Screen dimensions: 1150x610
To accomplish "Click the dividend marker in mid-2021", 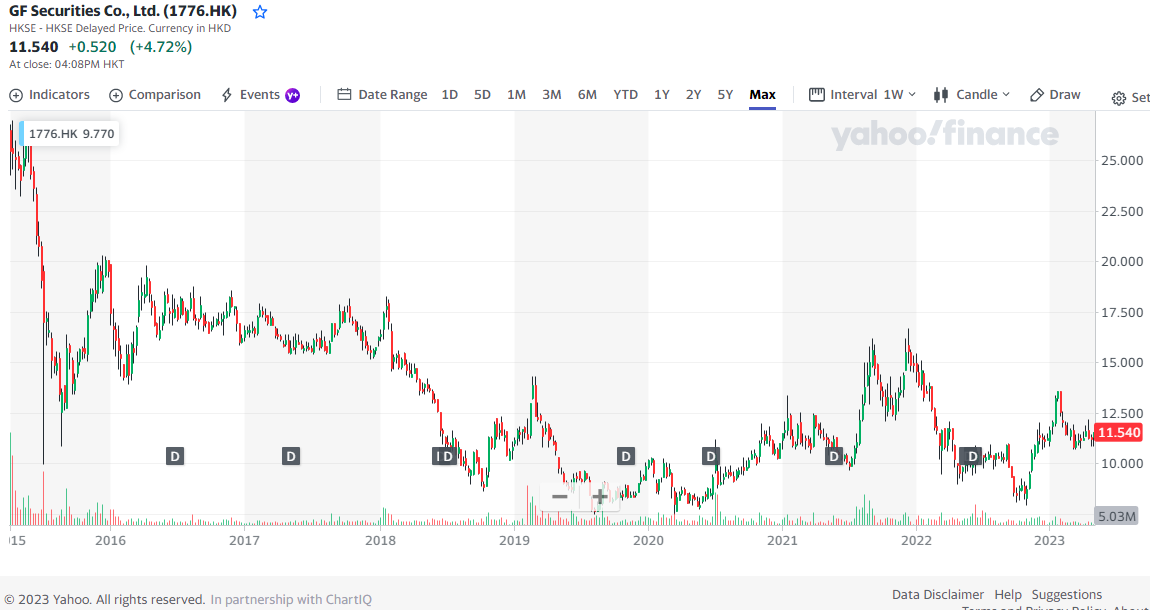I will tap(833, 457).
